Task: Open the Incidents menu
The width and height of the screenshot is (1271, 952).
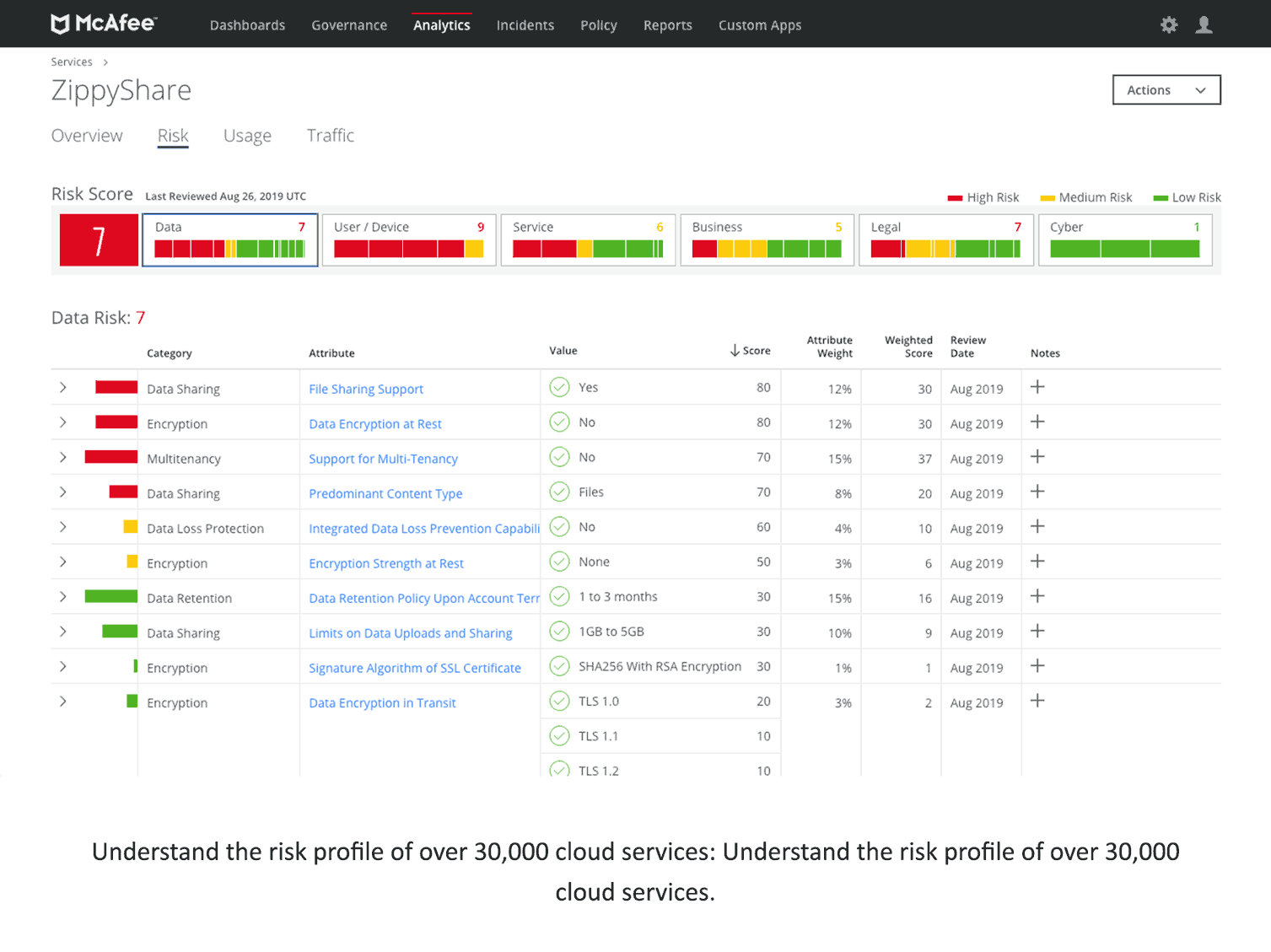Action: pos(525,25)
